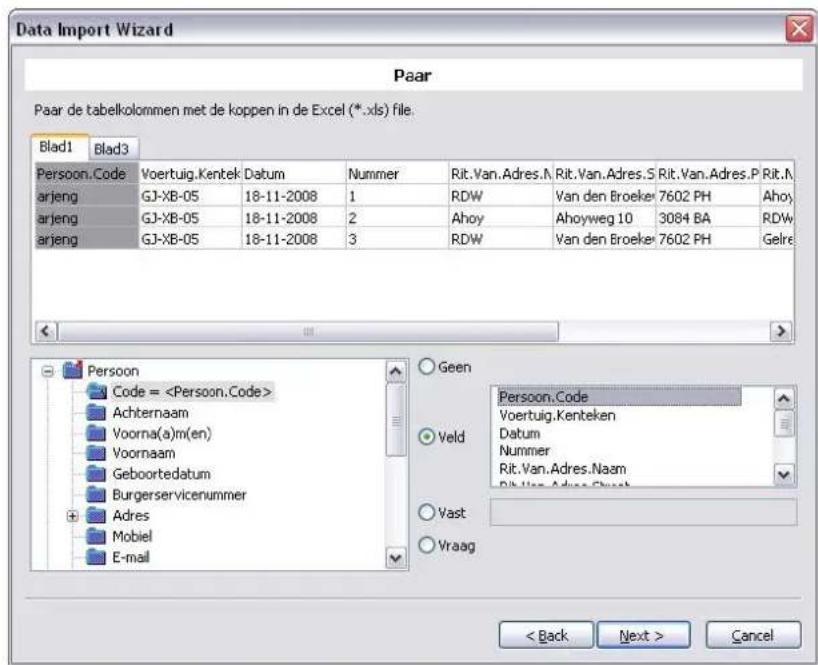Go to the previous step with Back
This screenshot has width=818, height=665.
pos(546,635)
